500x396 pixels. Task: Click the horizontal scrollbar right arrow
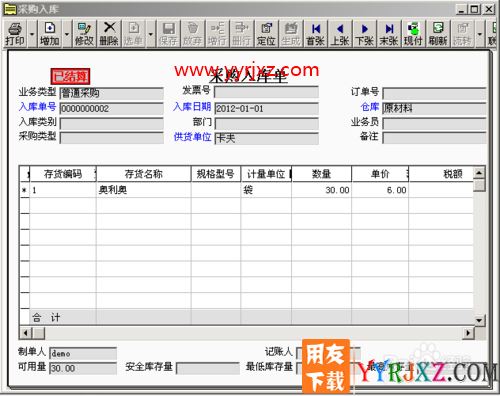pyautogui.click(x=469, y=333)
